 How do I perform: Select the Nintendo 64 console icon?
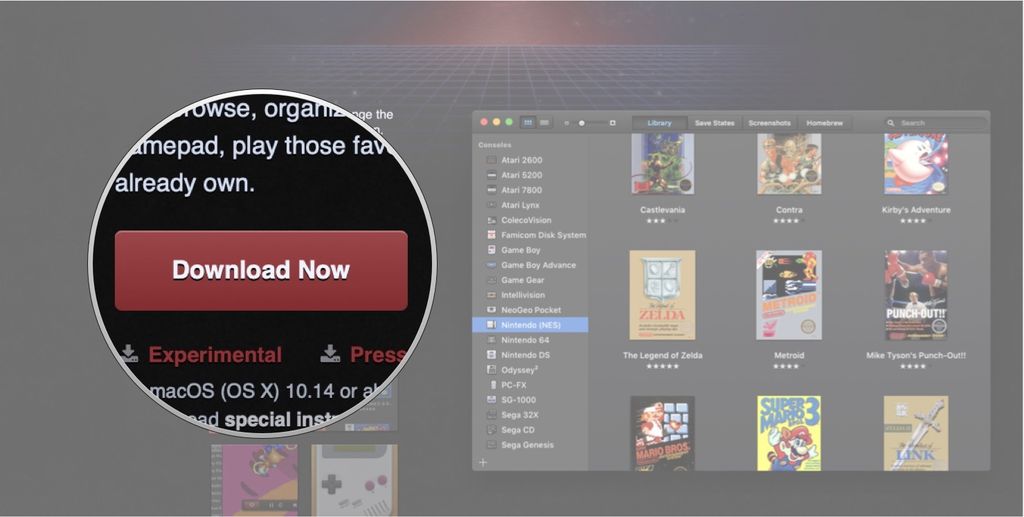click(492, 340)
